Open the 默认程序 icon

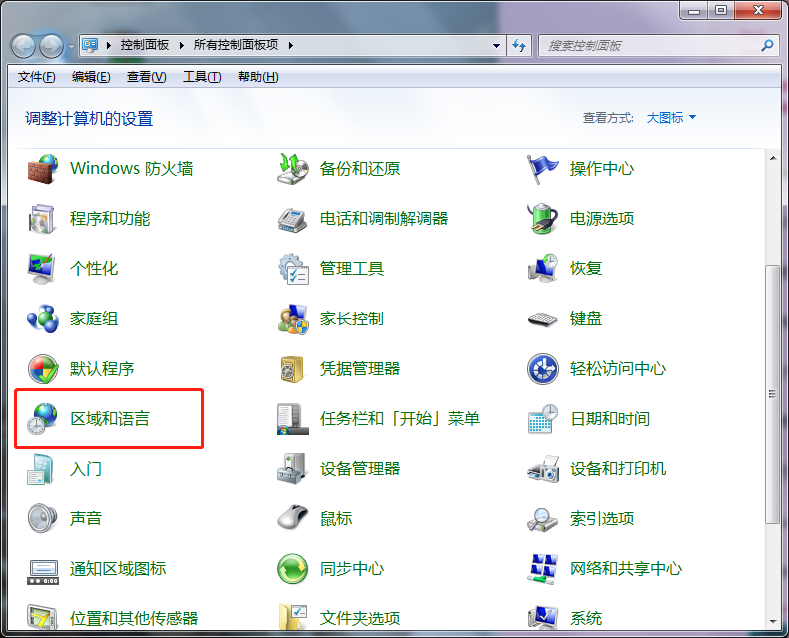point(43,369)
